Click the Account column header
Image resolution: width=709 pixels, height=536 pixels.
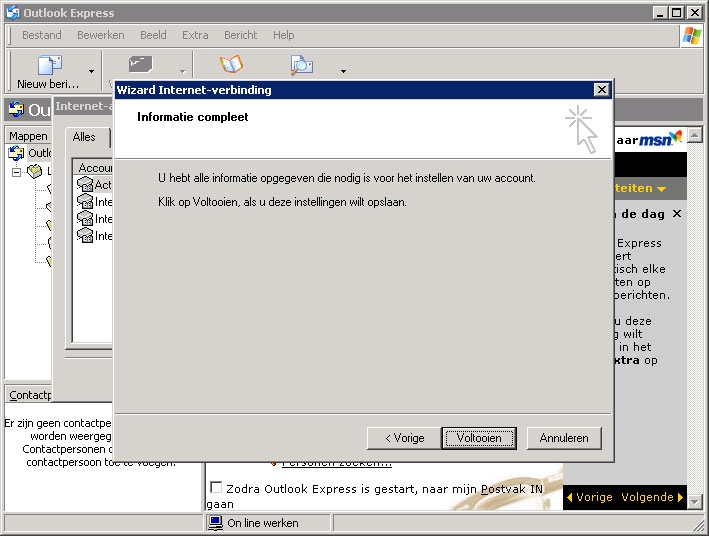94,168
